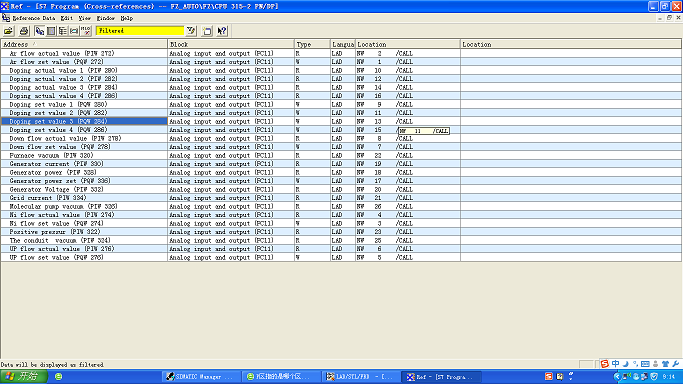The image size is (683, 384).
Task: Click the Open reference data toolbar icon
Action: 8,31
